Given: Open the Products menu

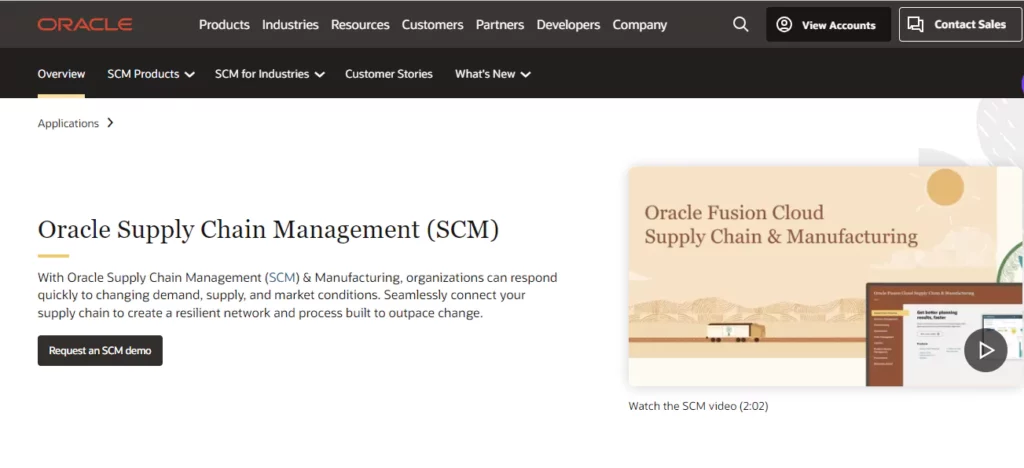Looking at the screenshot, I should [224, 25].
